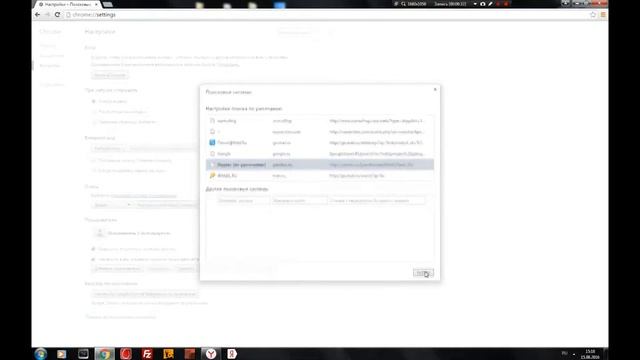Click the red stop recording button

point(506,4)
